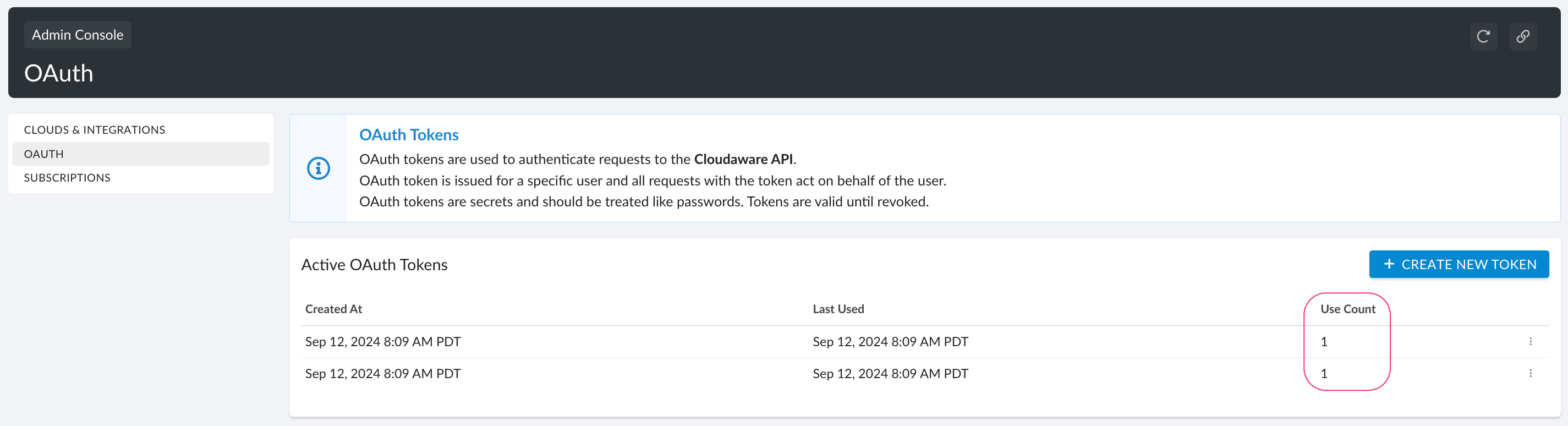Open the OAuth Tokens link
1568x426 pixels.
[408, 134]
